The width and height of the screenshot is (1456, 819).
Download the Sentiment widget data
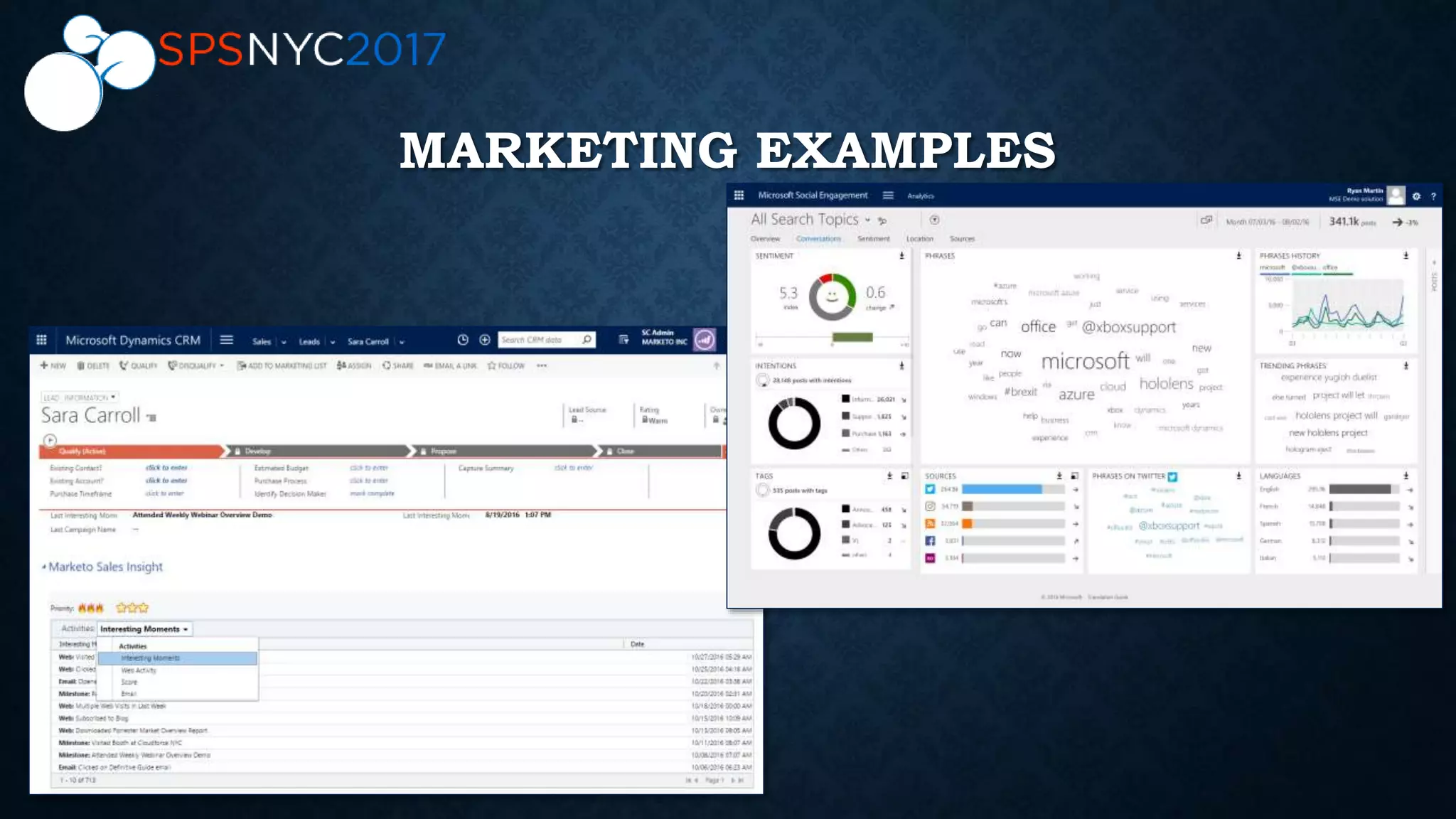click(901, 255)
